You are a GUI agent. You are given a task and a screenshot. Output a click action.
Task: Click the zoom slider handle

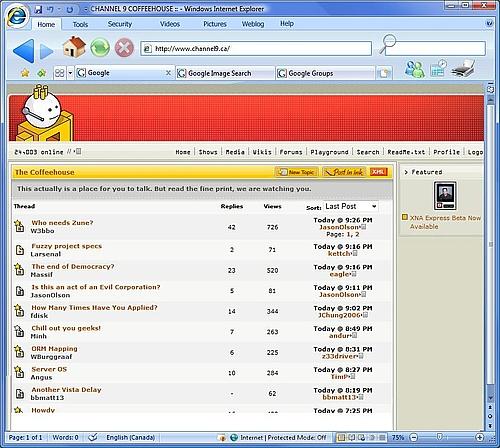(440, 437)
